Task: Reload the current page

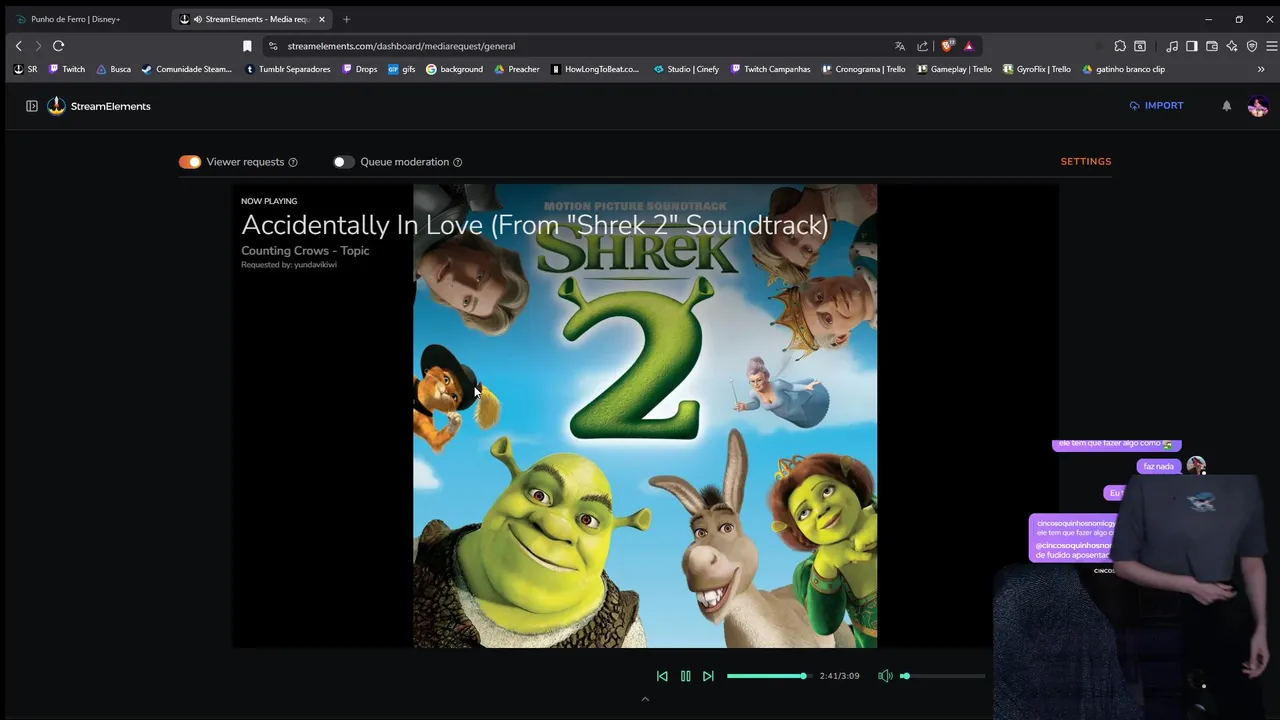Action: [58, 46]
